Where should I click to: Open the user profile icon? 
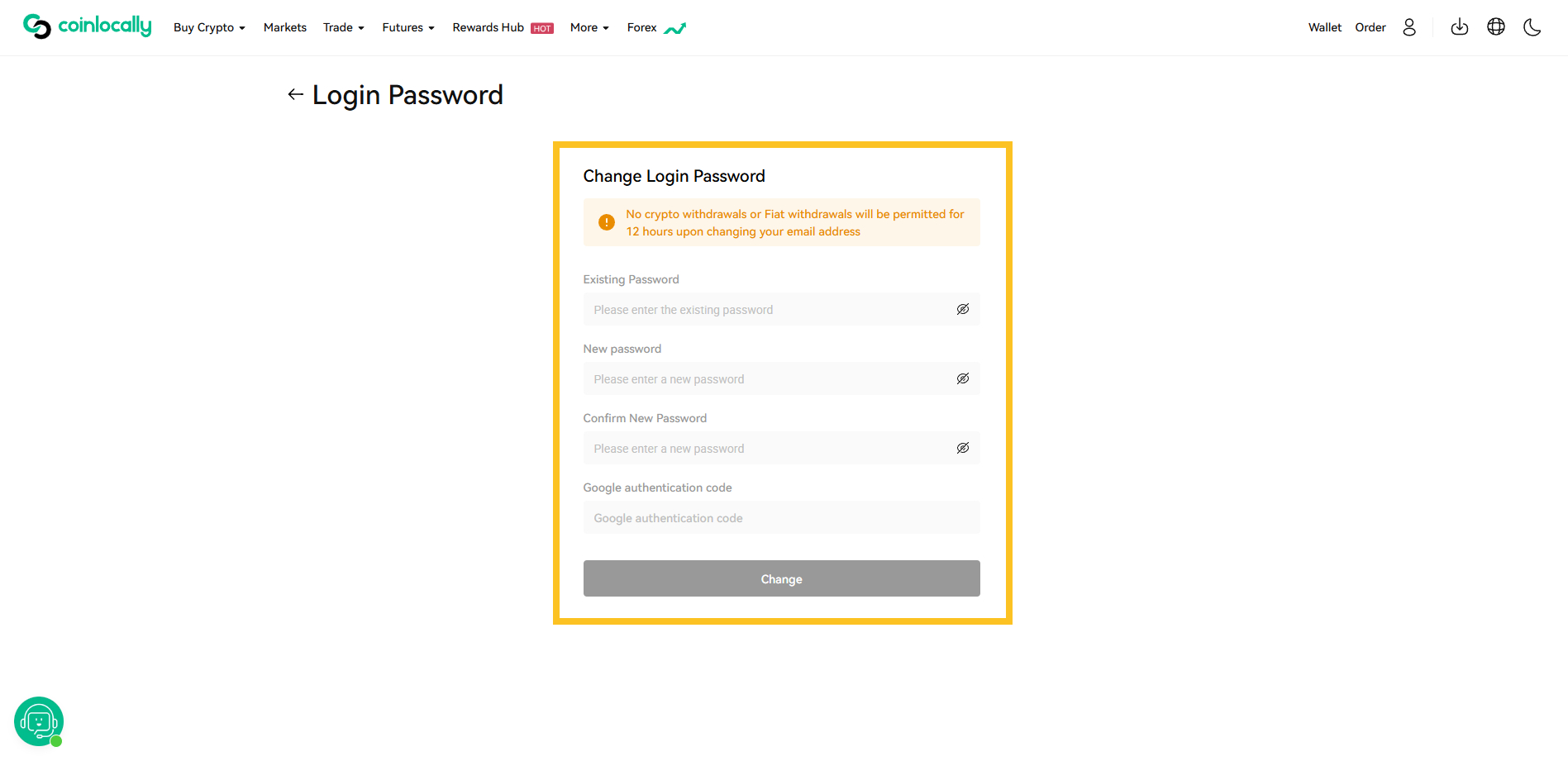click(1409, 27)
